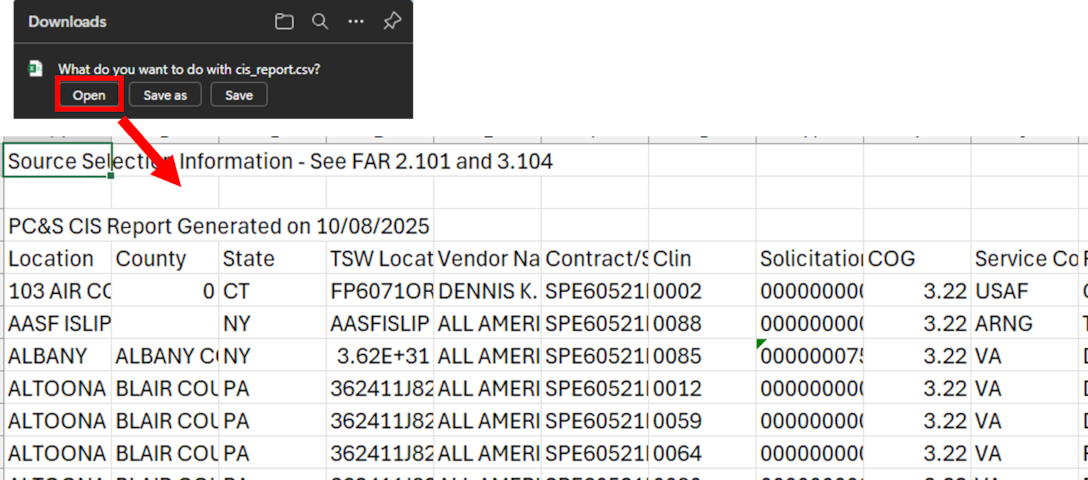Search downloads with the magnifier icon
This screenshot has width=1088, height=480.
(320, 22)
